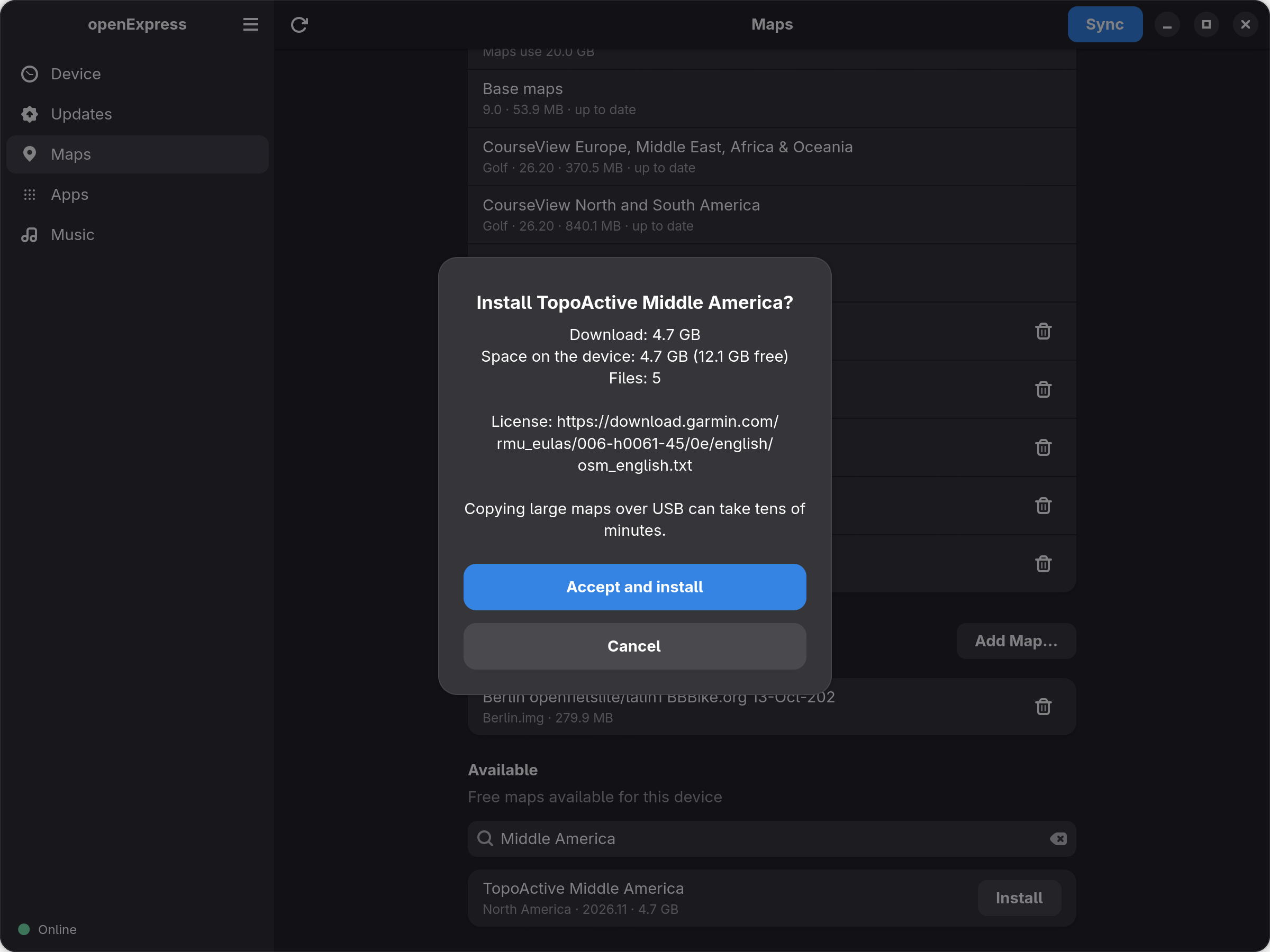This screenshot has width=1270, height=952.
Task: Maximize the openExpress window
Action: [1206, 25]
